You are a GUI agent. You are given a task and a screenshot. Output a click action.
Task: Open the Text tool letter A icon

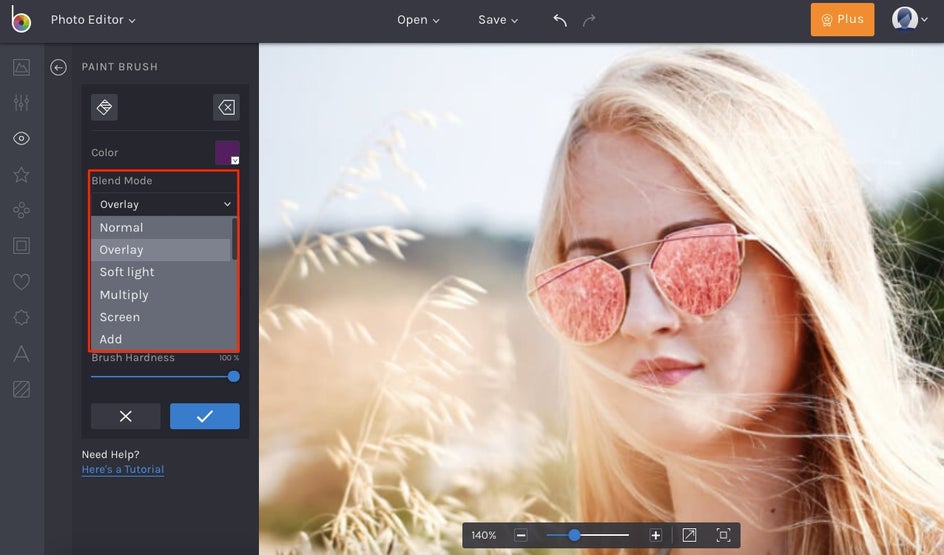21,353
